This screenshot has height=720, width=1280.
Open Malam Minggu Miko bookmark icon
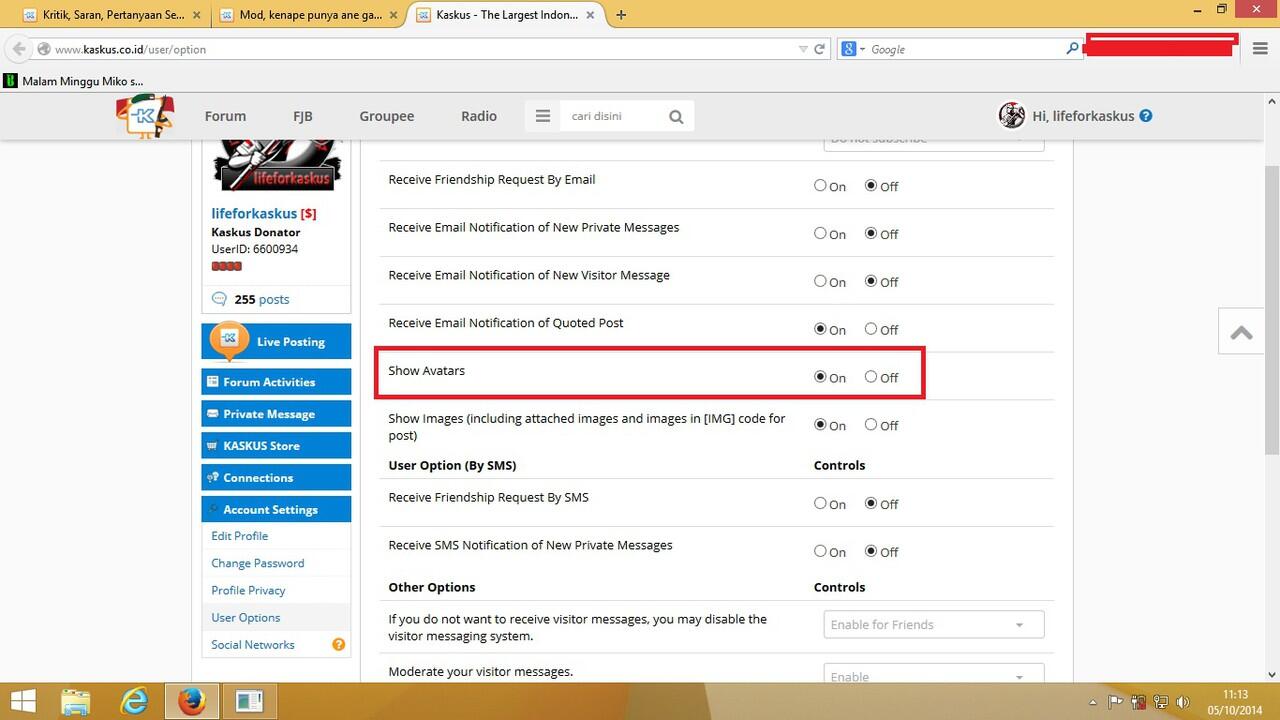pyautogui.click(x=11, y=81)
